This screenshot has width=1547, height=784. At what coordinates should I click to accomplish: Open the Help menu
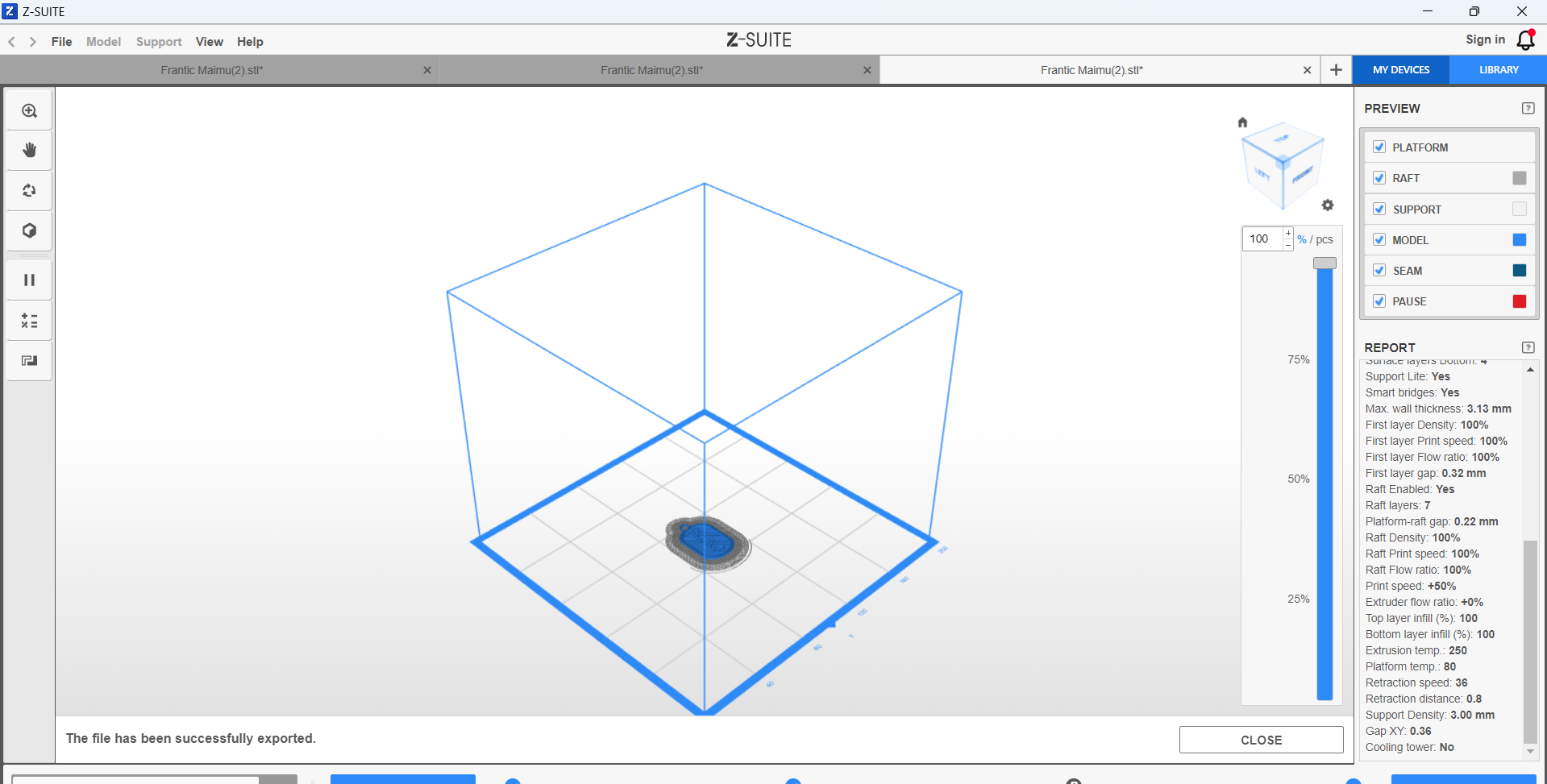pos(250,42)
